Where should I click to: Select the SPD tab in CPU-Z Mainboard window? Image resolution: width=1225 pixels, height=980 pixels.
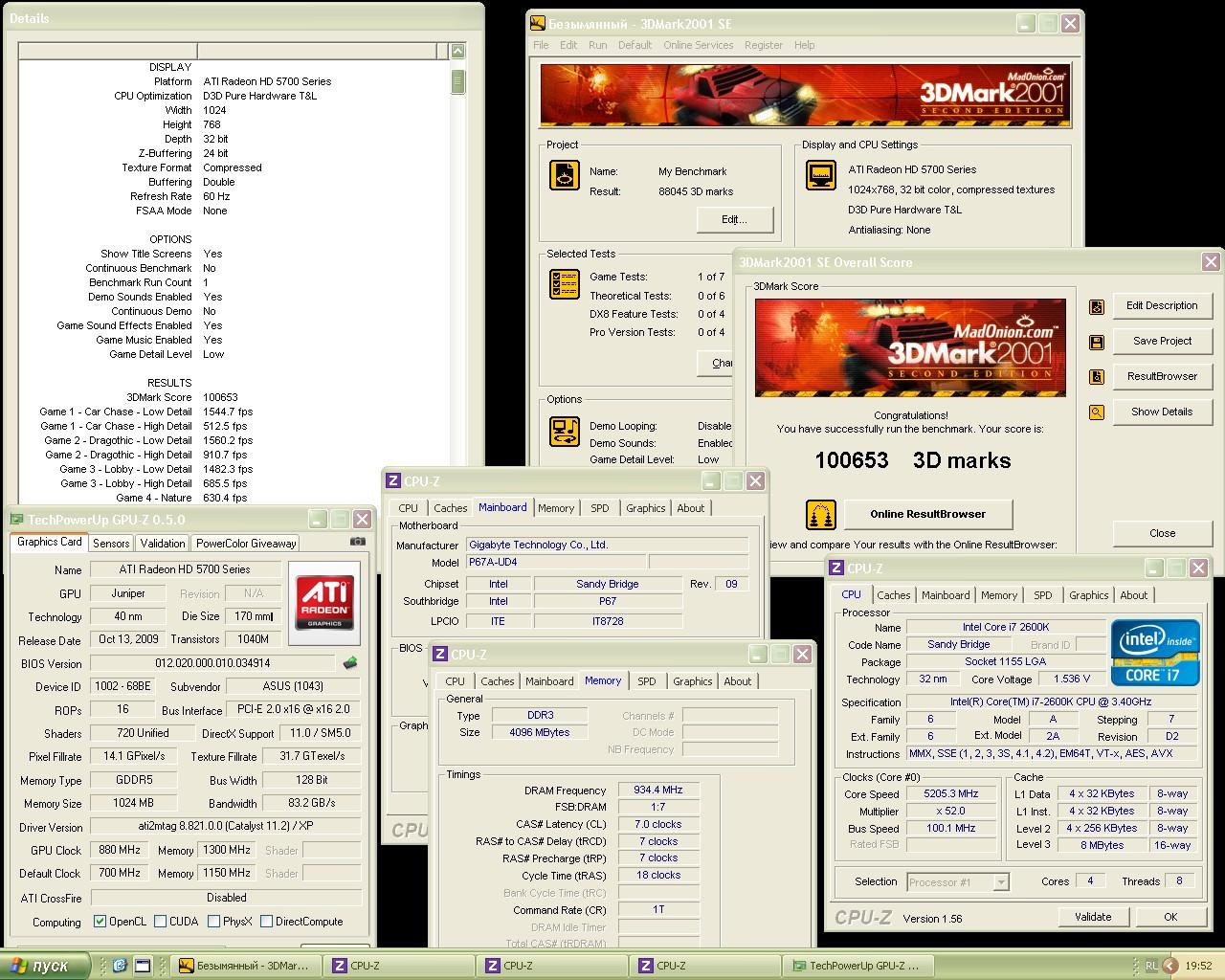click(599, 508)
